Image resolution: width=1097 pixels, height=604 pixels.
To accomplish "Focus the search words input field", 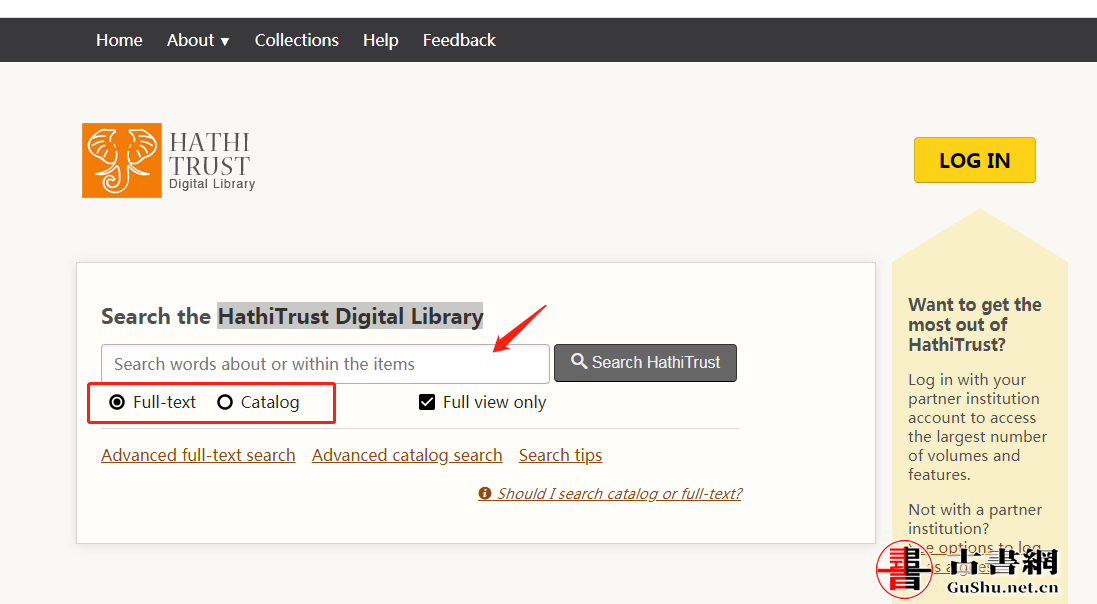I will (x=325, y=364).
